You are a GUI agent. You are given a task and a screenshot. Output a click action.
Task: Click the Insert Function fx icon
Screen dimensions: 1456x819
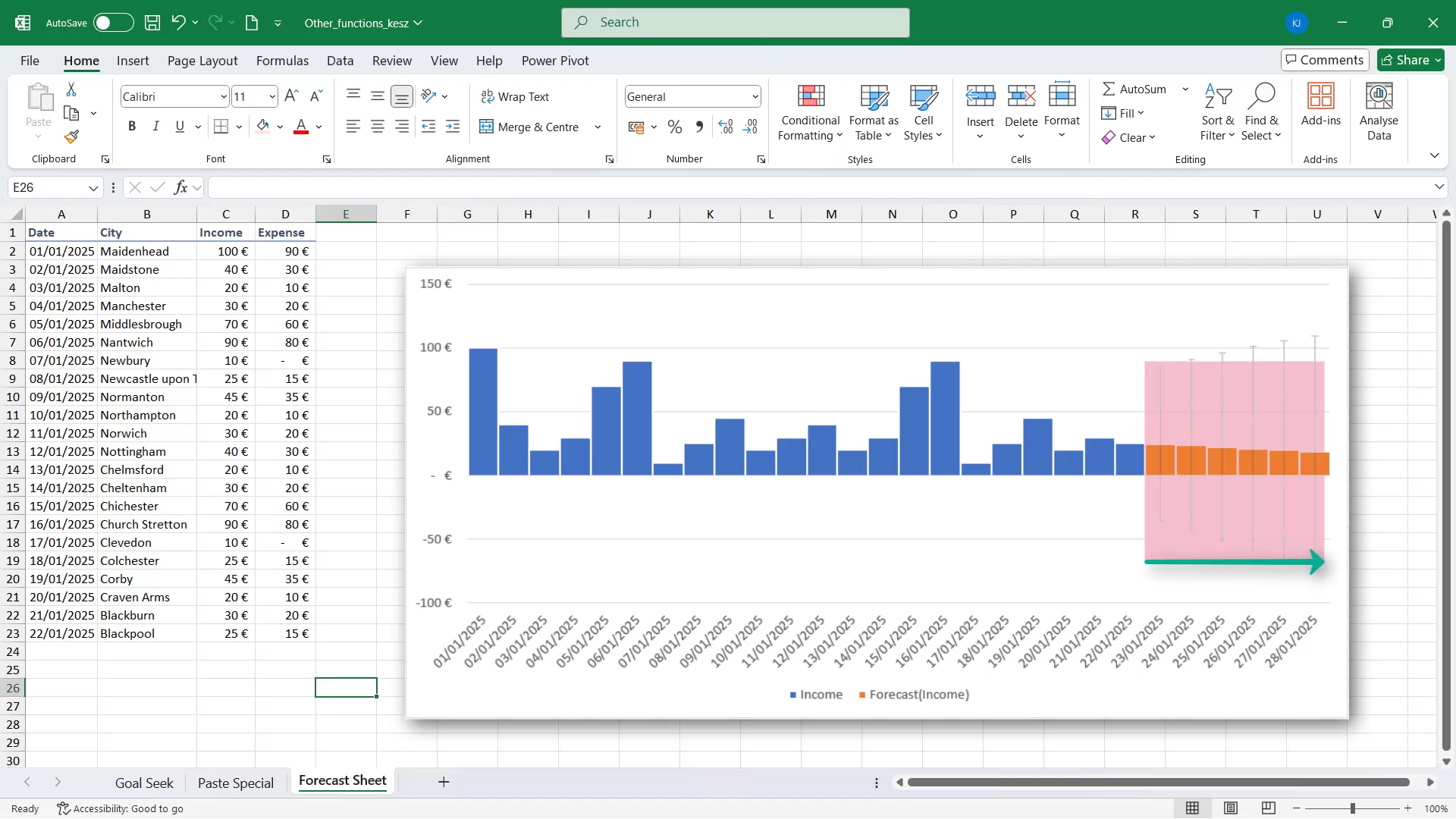pos(180,187)
